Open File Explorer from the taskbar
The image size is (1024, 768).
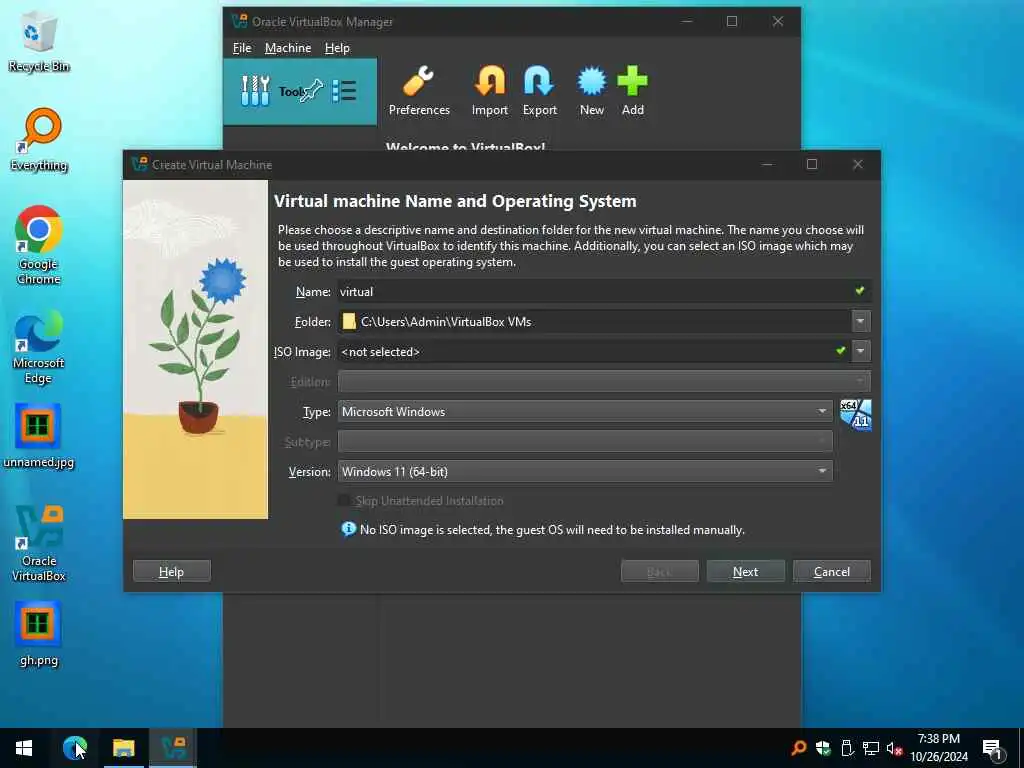123,748
